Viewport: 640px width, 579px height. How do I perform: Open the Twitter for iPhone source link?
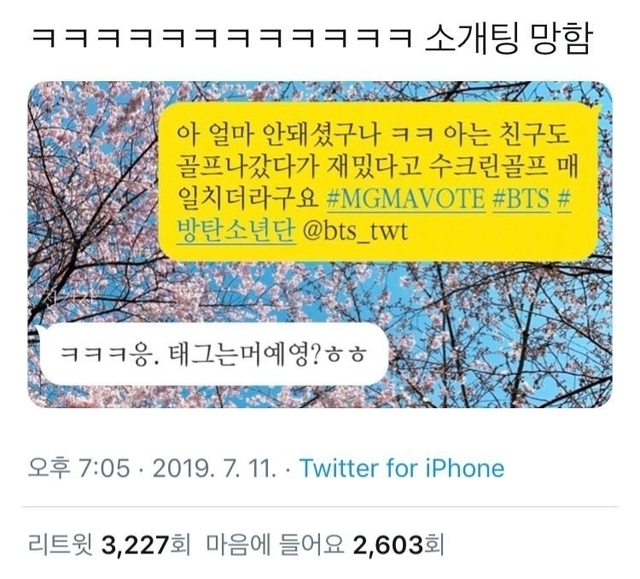pyautogui.click(x=402, y=468)
